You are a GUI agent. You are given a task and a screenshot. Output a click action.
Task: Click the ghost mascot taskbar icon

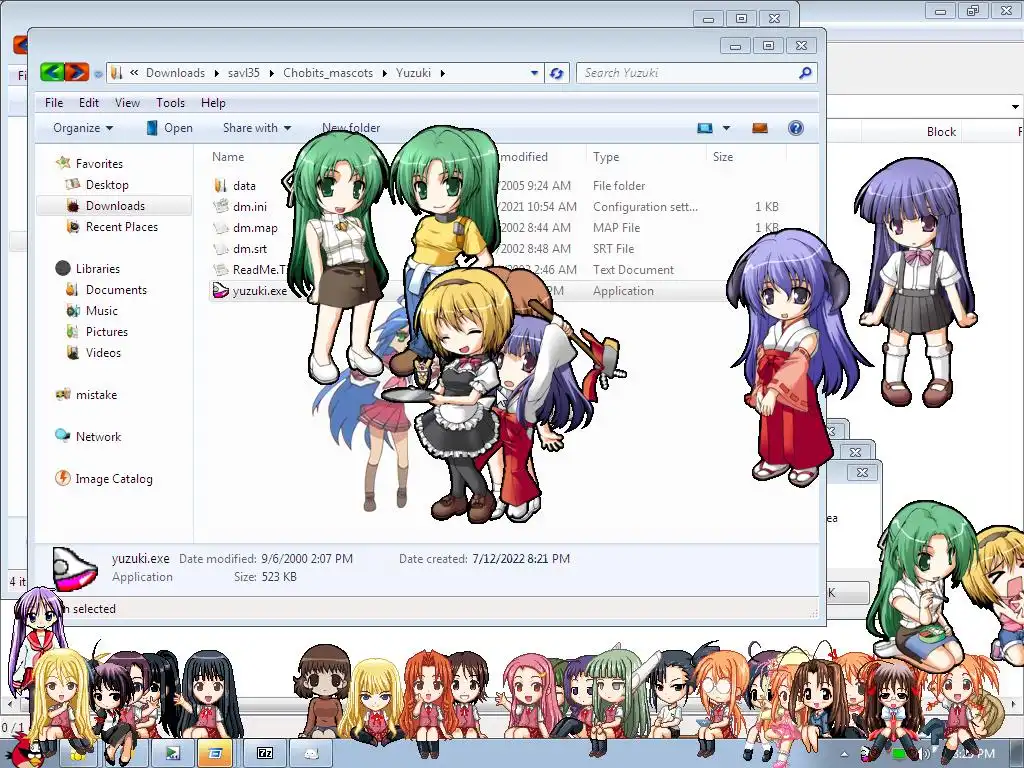click(312, 753)
